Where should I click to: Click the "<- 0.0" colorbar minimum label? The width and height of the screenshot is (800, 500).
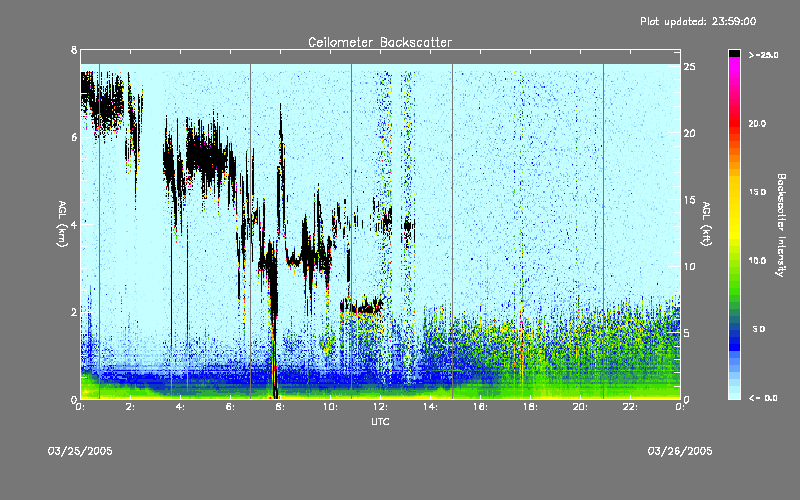[764, 398]
